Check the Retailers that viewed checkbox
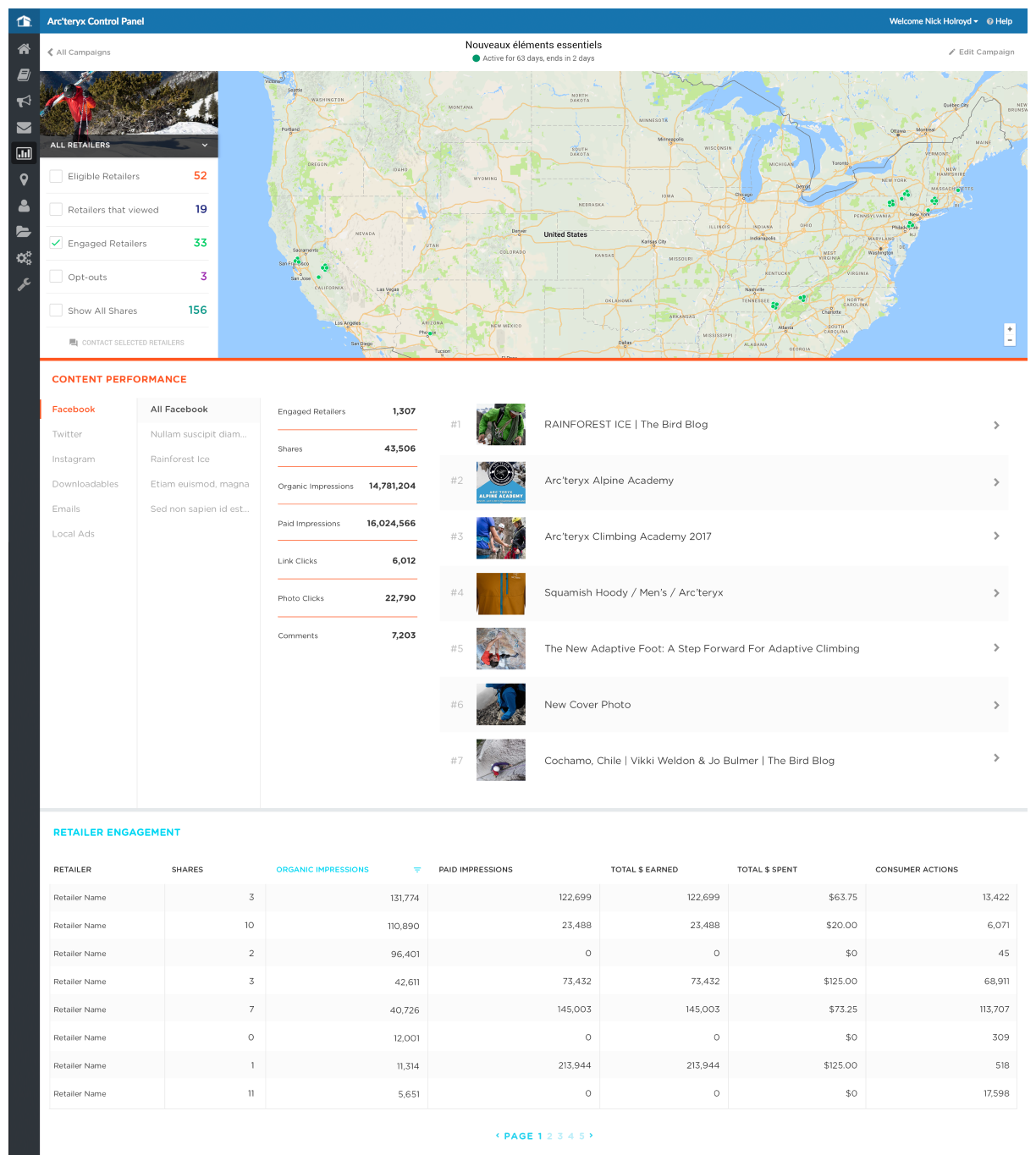 point(56,209)
